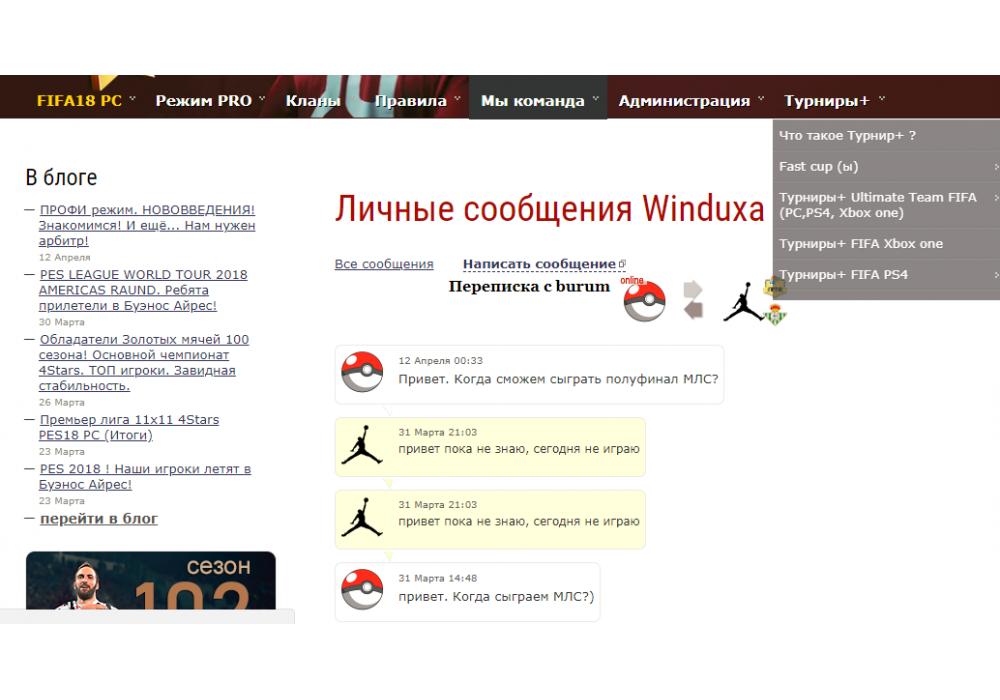Click the Jordan avatar on the second 31 Марта 21:03 reply
The width and height of the screenshot is (1000, 700).
(362, 518)
